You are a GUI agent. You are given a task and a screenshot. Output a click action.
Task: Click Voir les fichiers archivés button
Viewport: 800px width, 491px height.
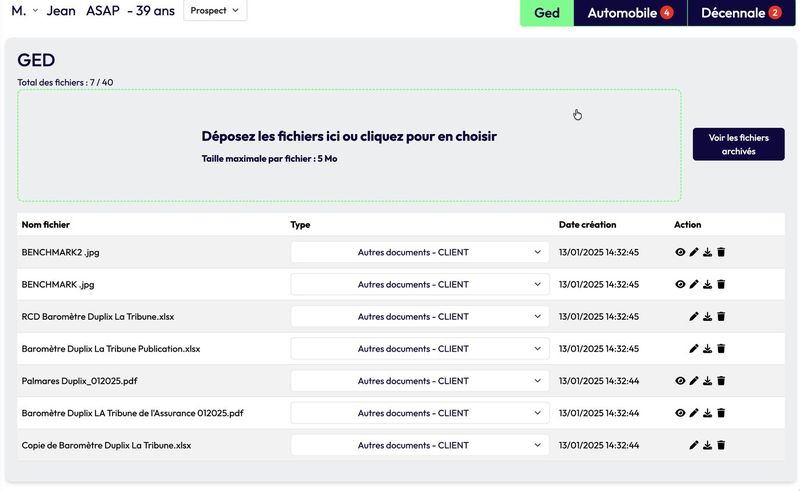click(x=738, y=144)
